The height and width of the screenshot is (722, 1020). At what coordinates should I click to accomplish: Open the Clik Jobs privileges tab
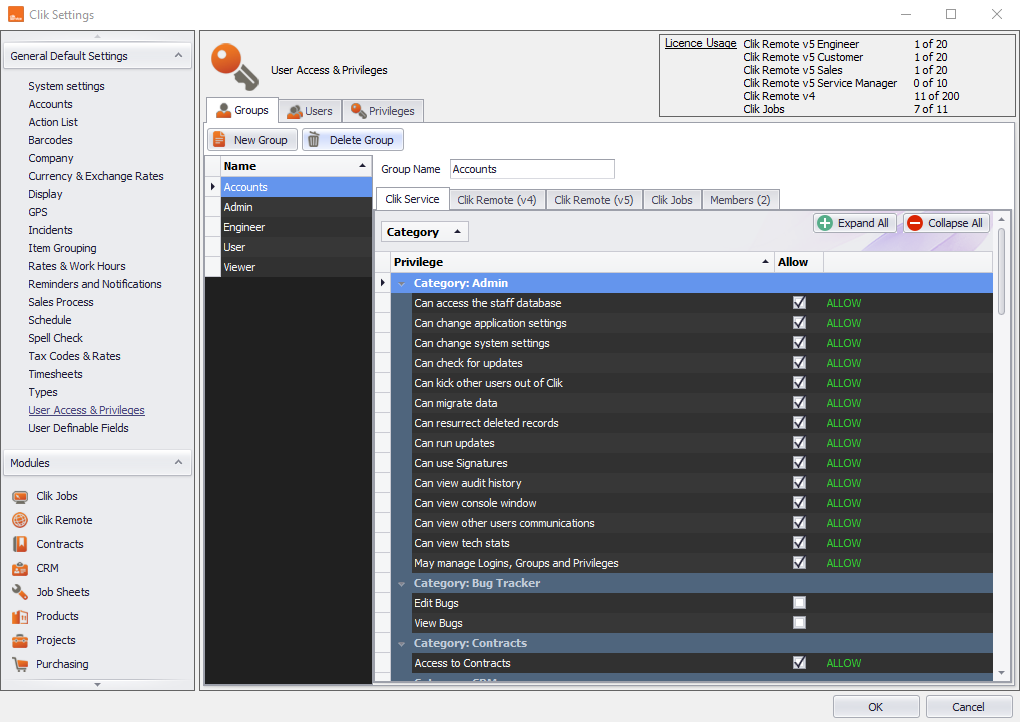[x=672, y=200]
